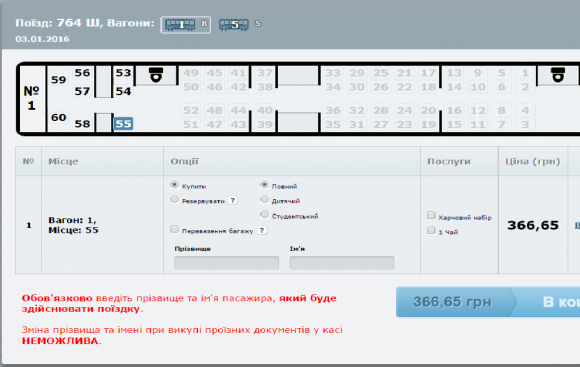
Task: Focus the Прізвище input field
Action: click(x=226, y=263)
